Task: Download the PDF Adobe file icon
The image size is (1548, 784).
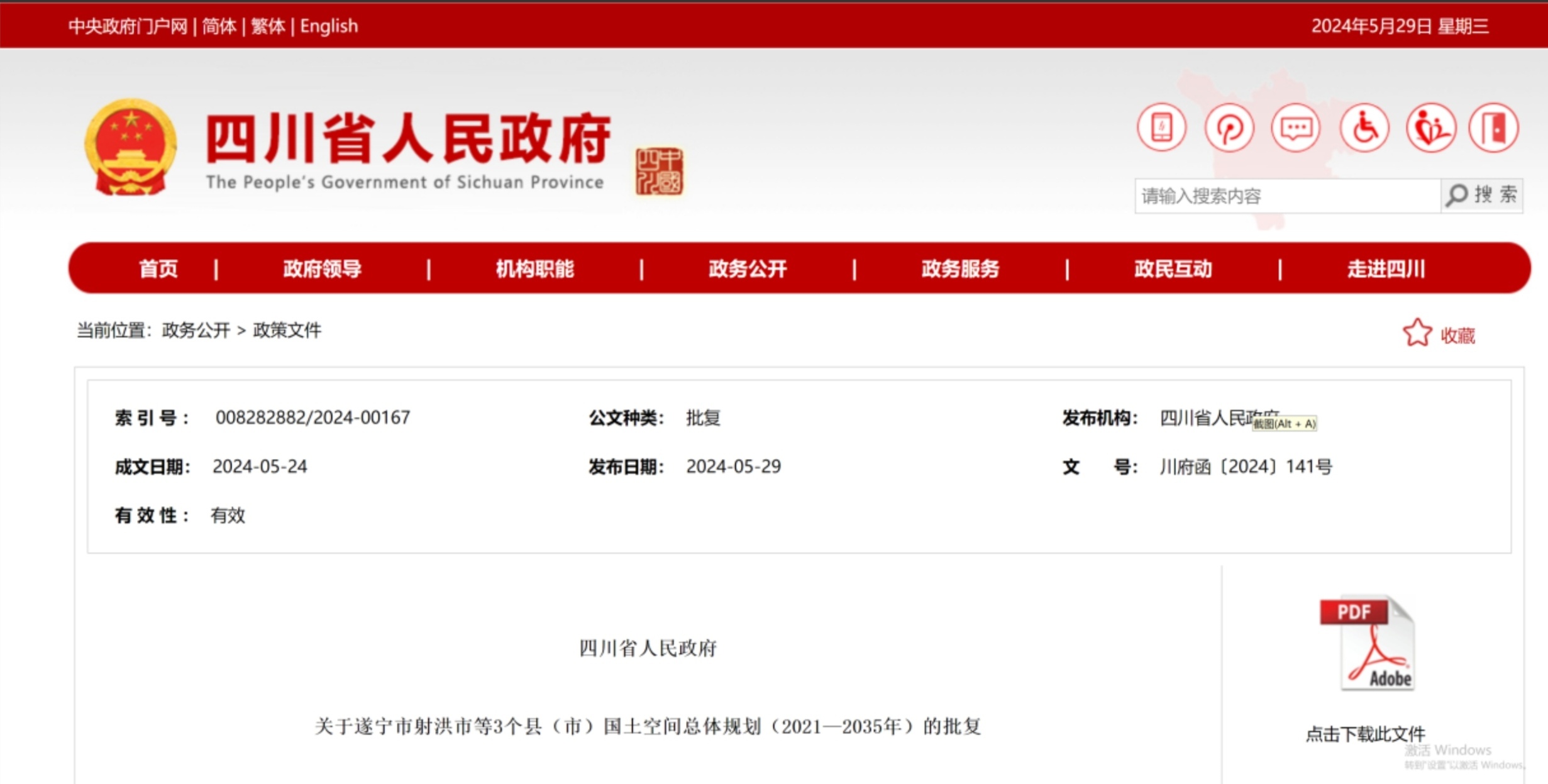Action: [1367, 644]
